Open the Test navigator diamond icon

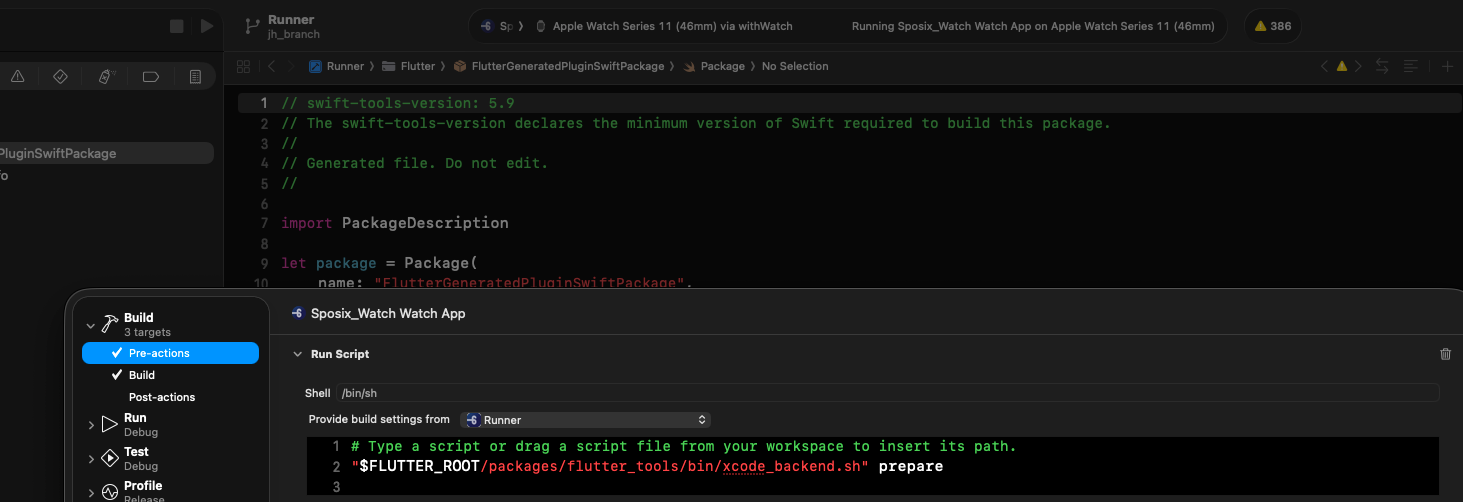click(60, 77)
